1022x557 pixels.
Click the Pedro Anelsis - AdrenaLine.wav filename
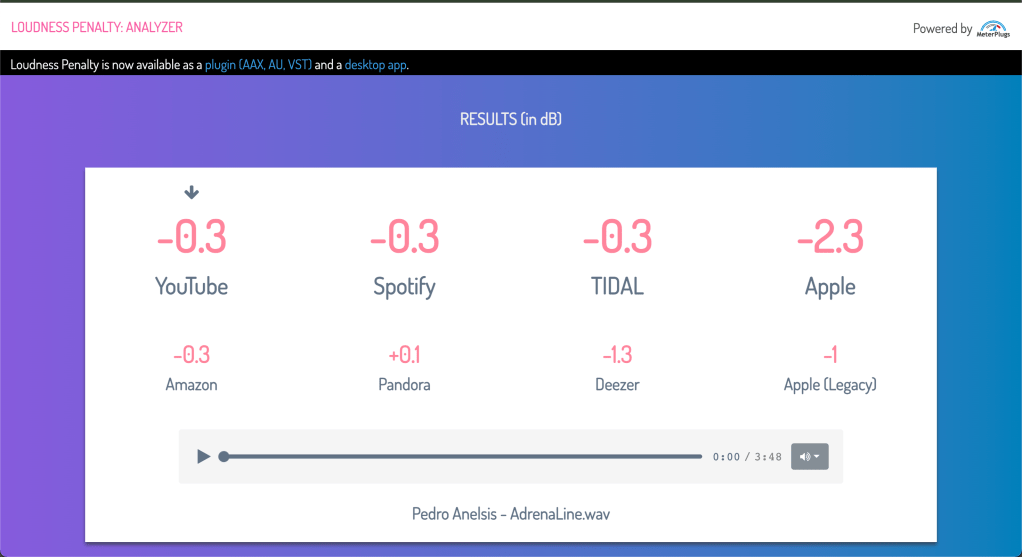[510, 514]
